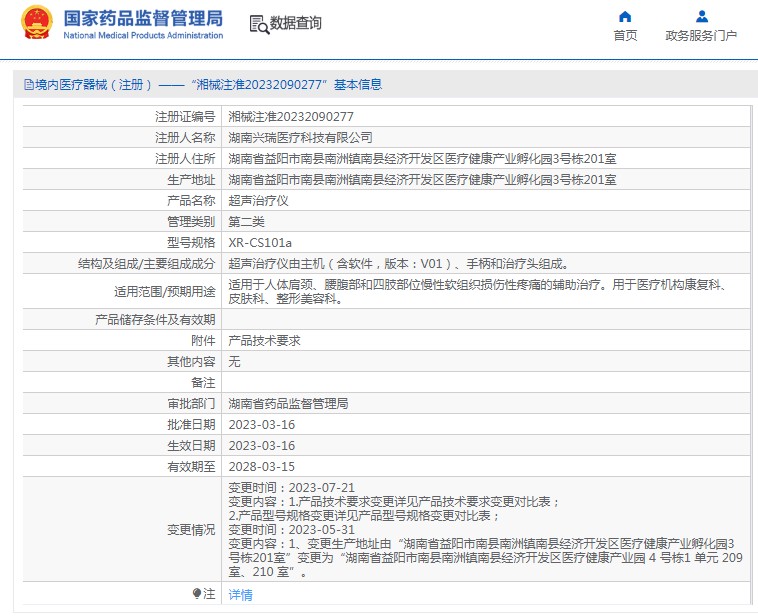The width and height of the screenshot is (758, 616).
Task: Click the national emblem logo
Action: [x=37, y=22]
